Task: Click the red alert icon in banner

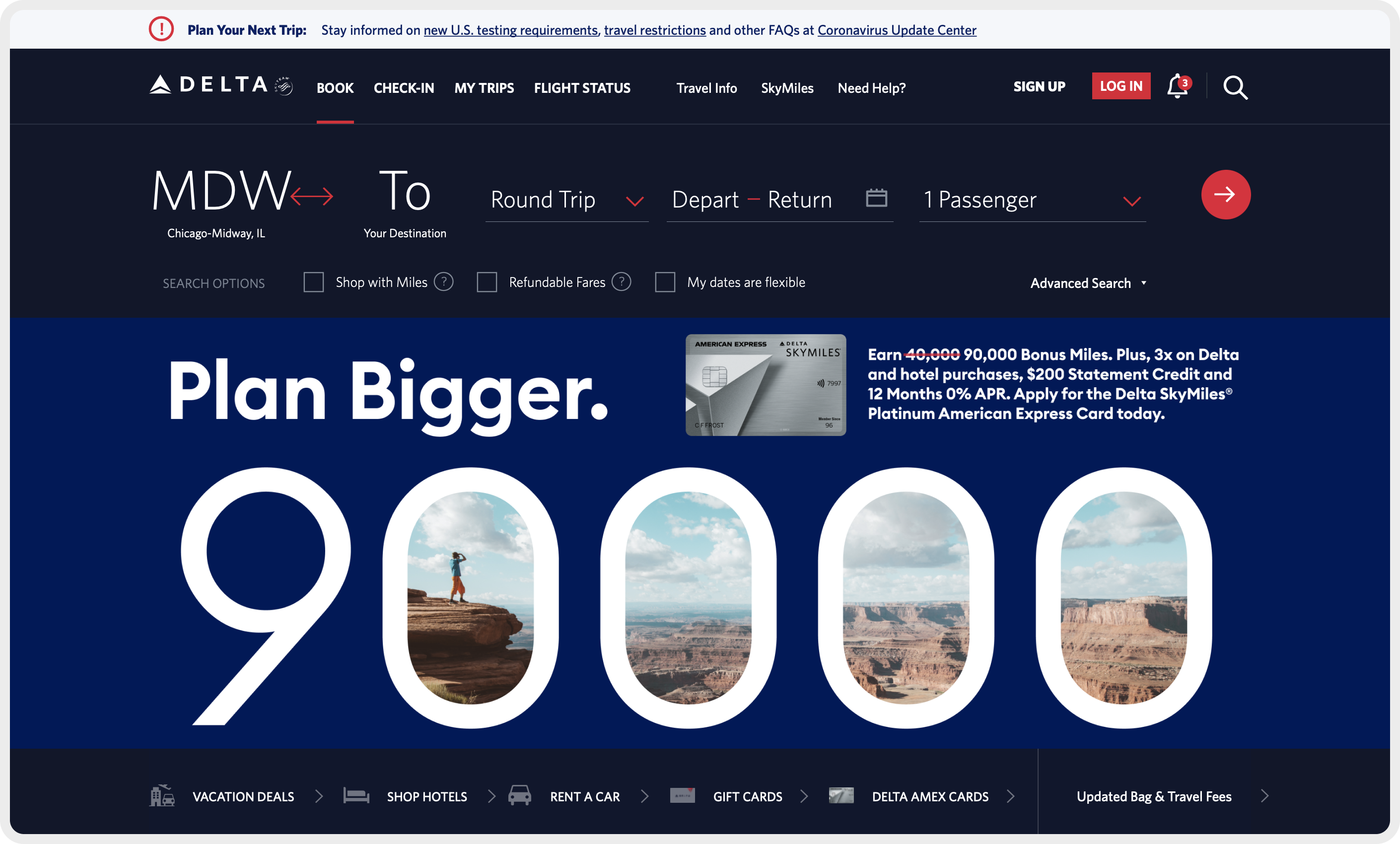Action: click(x=161, y=29)
